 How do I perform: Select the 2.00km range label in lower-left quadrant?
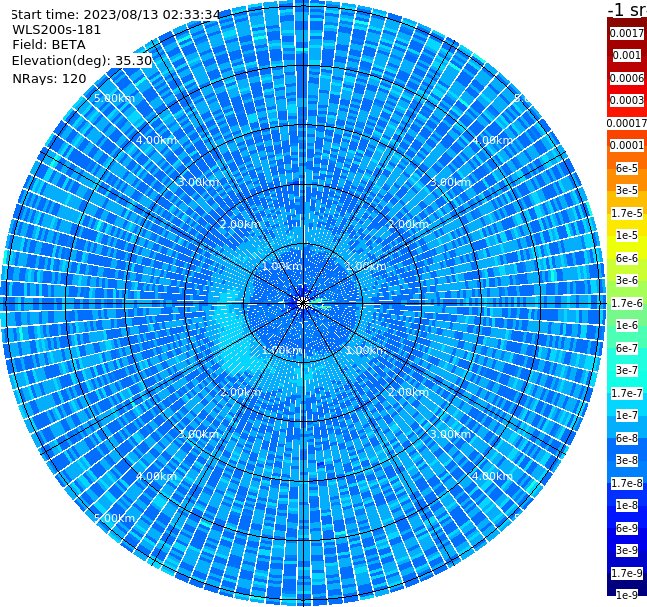[240, 392]
